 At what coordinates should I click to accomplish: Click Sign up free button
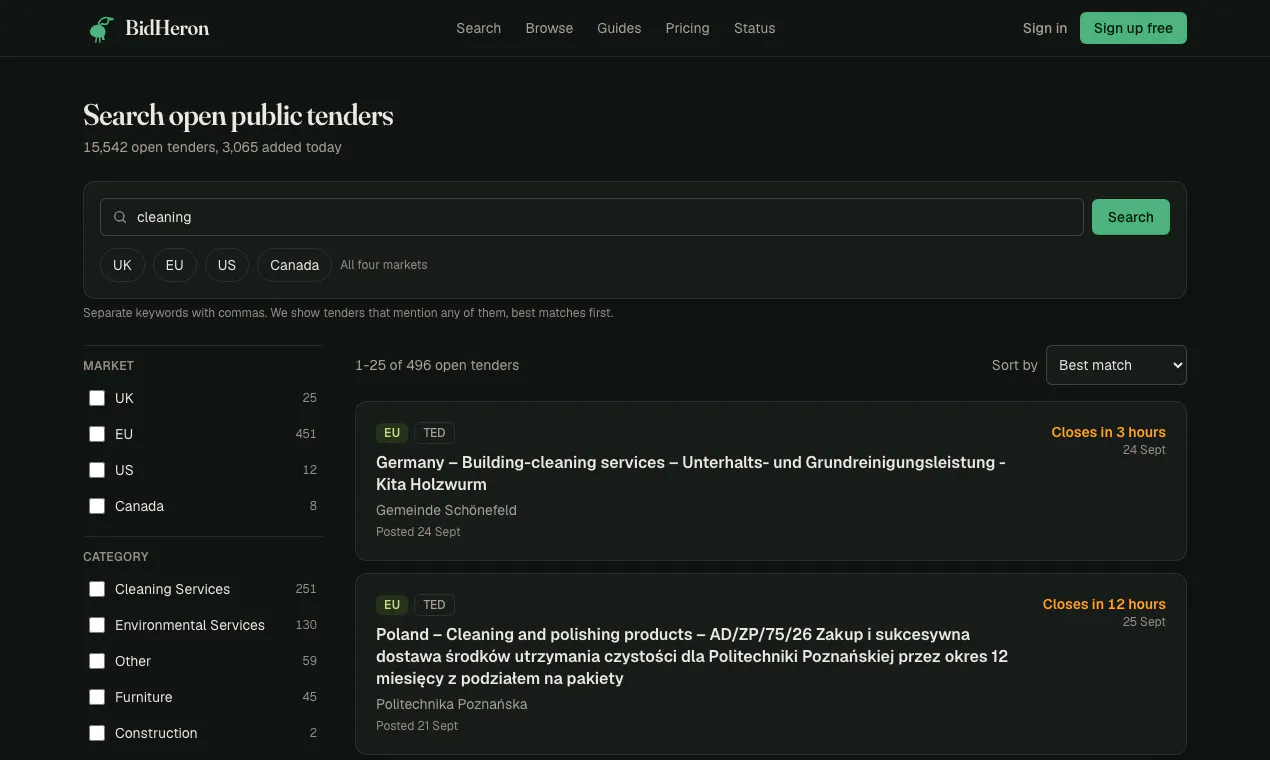pyautogui.click(x=1133, y=28)
